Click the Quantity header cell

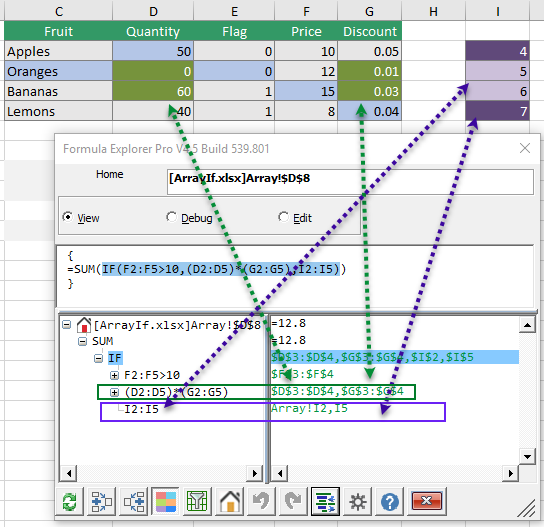click(153, 31)
